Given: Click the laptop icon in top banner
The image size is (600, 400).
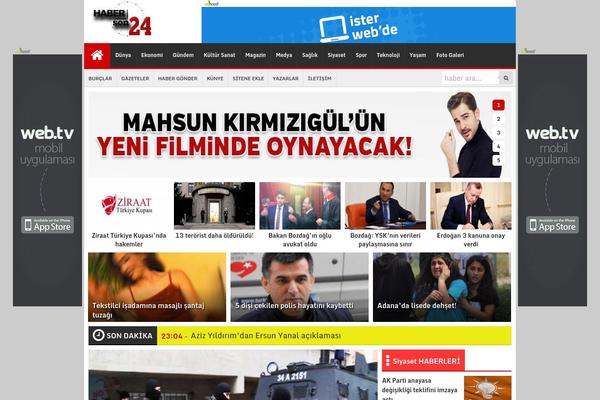Looking at the screenshot, I should [x=334, y=29].
